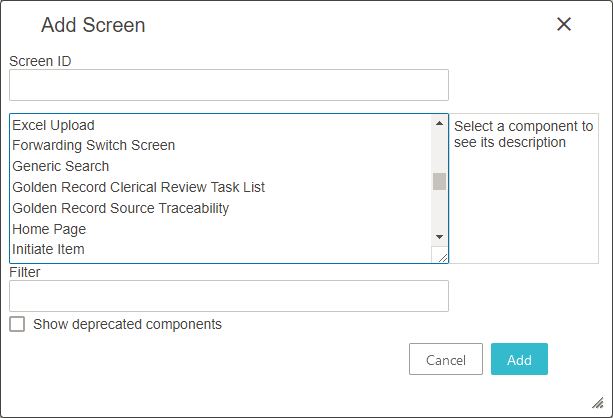613x418 pixels.
Task: Click the component list scrollbar thumb
Action: coord(439,181)
